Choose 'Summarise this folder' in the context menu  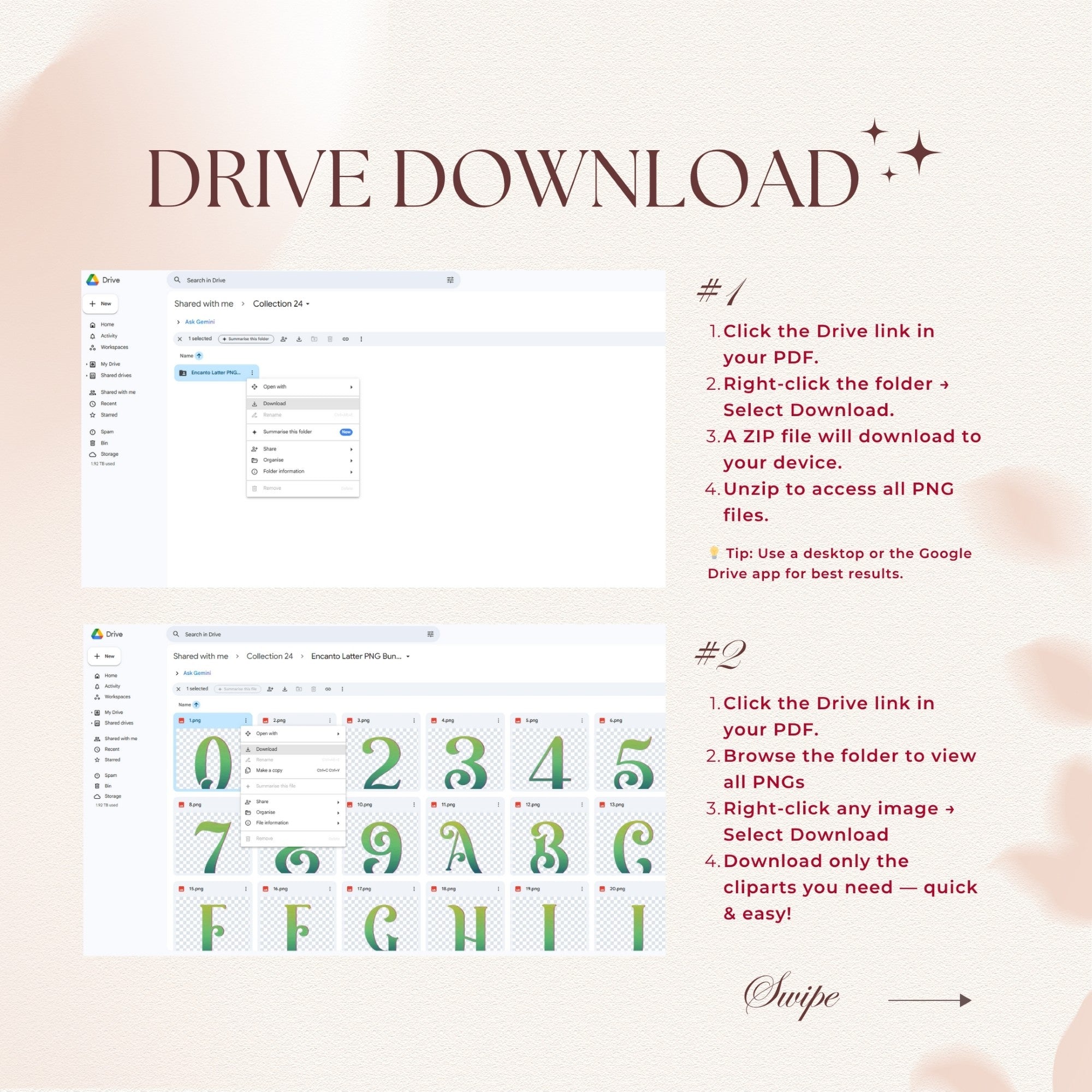[303, 432]
